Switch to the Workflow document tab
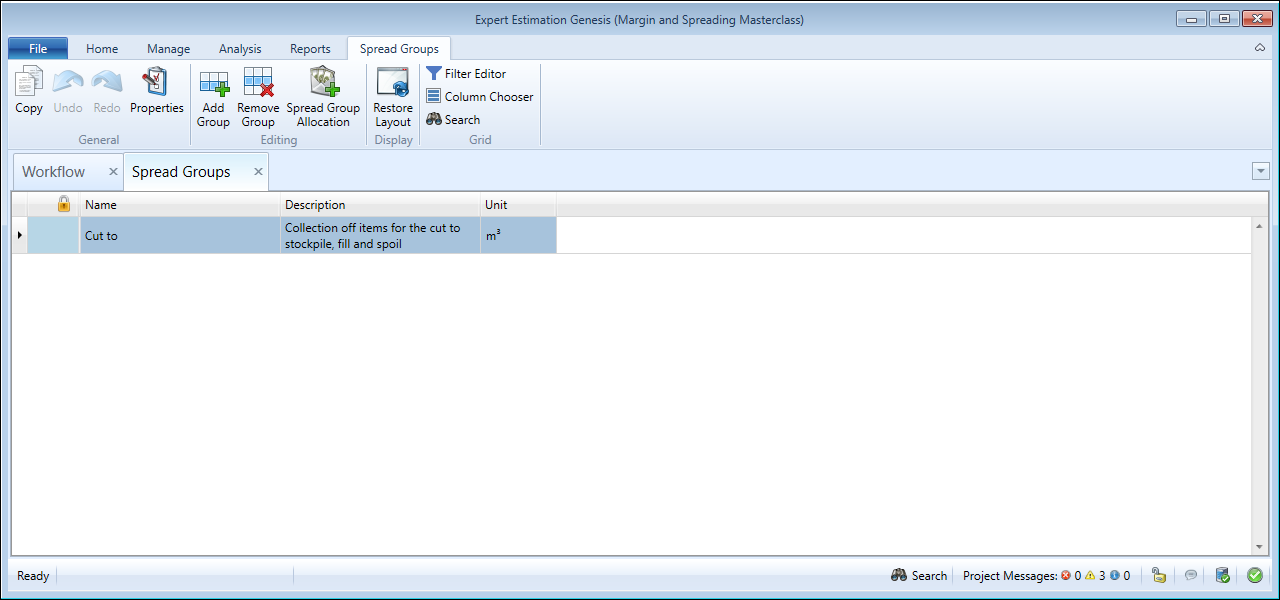Screen dimensions: 1280x600 [x=54, y=172]
